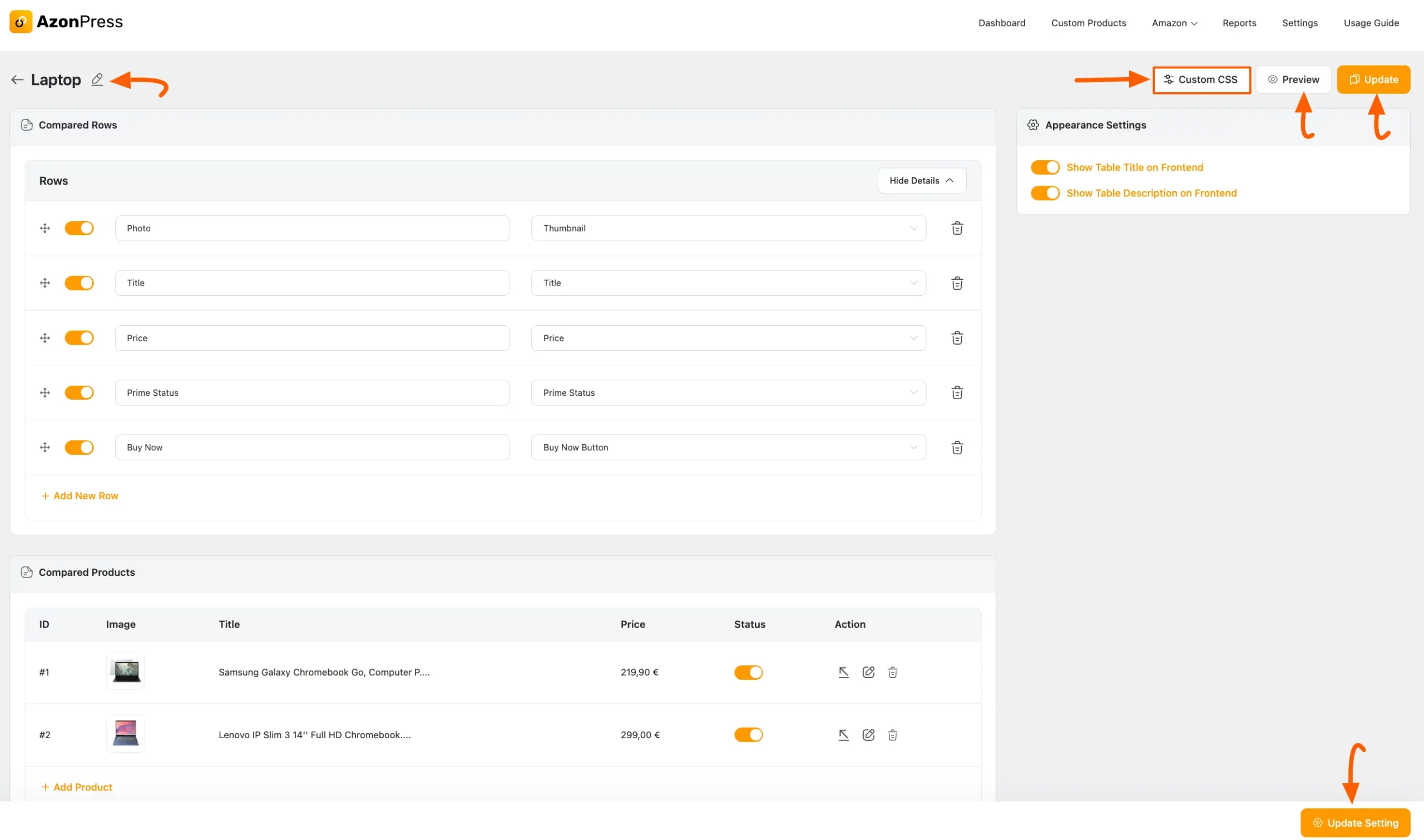Open the Amazon menu
This screenshot has width=1424, height=840.
[x=1174, y=23]
